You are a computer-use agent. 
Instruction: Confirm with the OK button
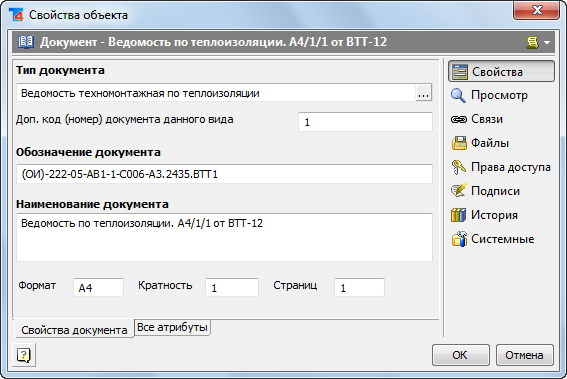tap(461, 355)
